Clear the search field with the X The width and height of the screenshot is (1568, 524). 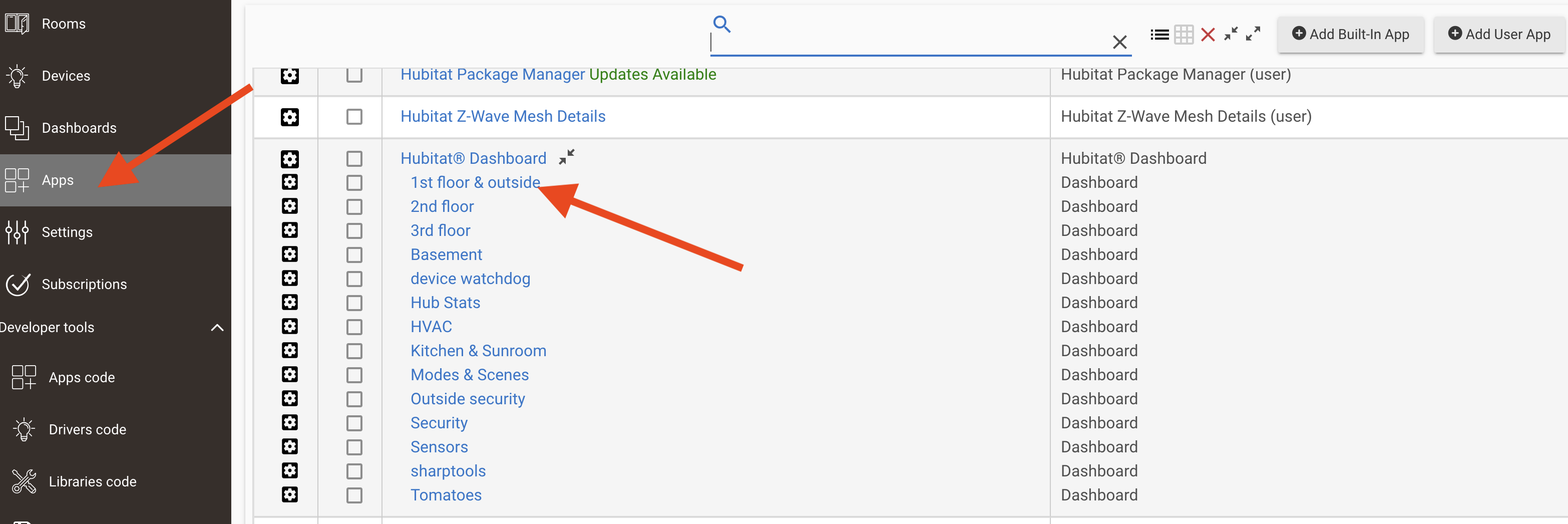pos(1119,42)
